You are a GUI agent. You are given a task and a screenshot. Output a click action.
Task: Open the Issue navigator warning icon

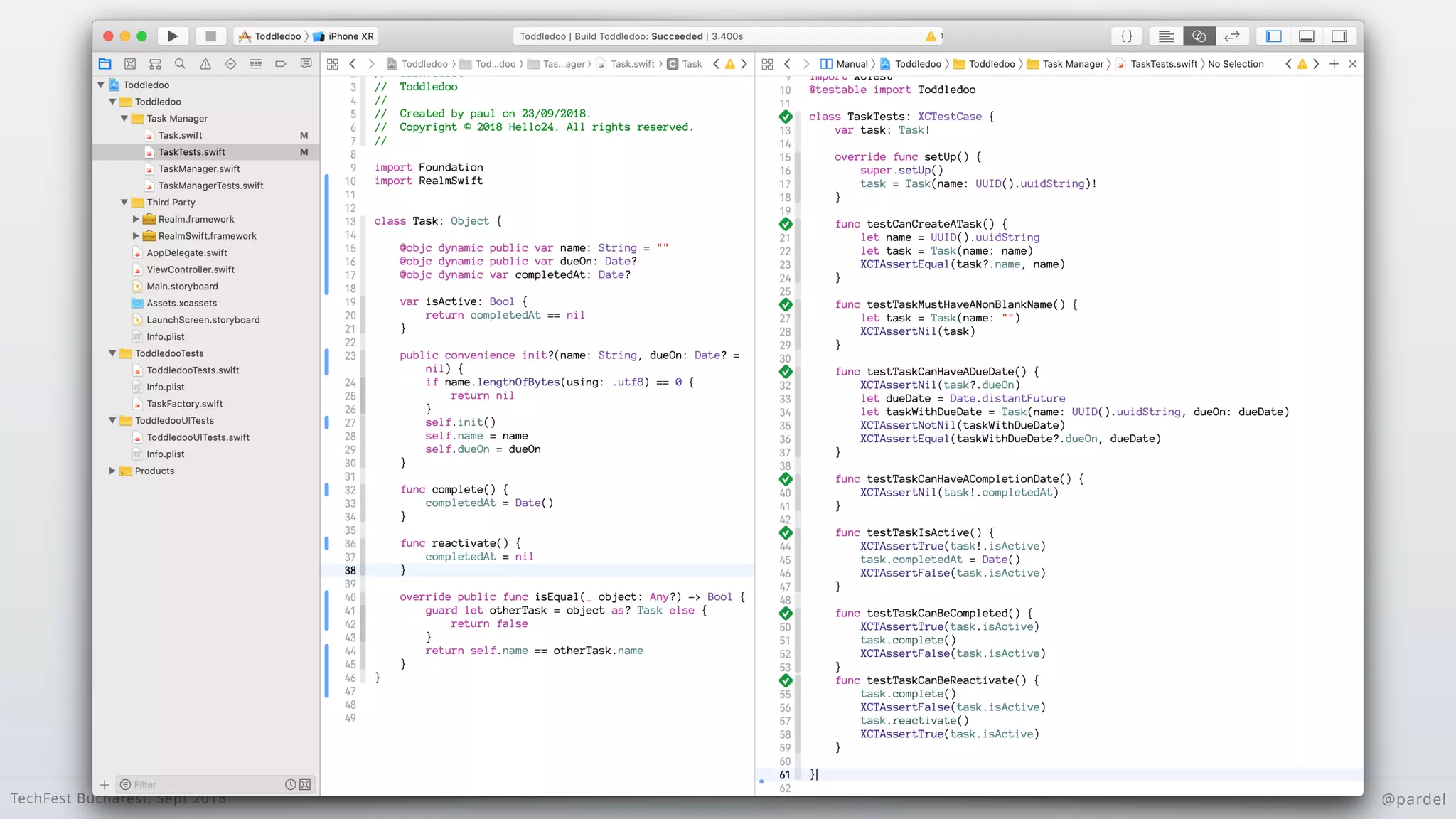(205, 64)
